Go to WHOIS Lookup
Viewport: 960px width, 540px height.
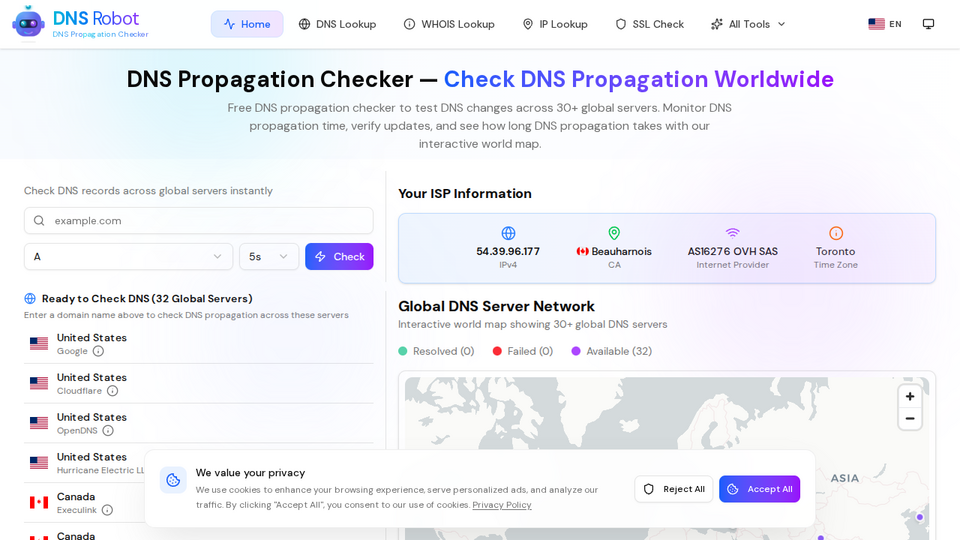click(x=449, y=24)
